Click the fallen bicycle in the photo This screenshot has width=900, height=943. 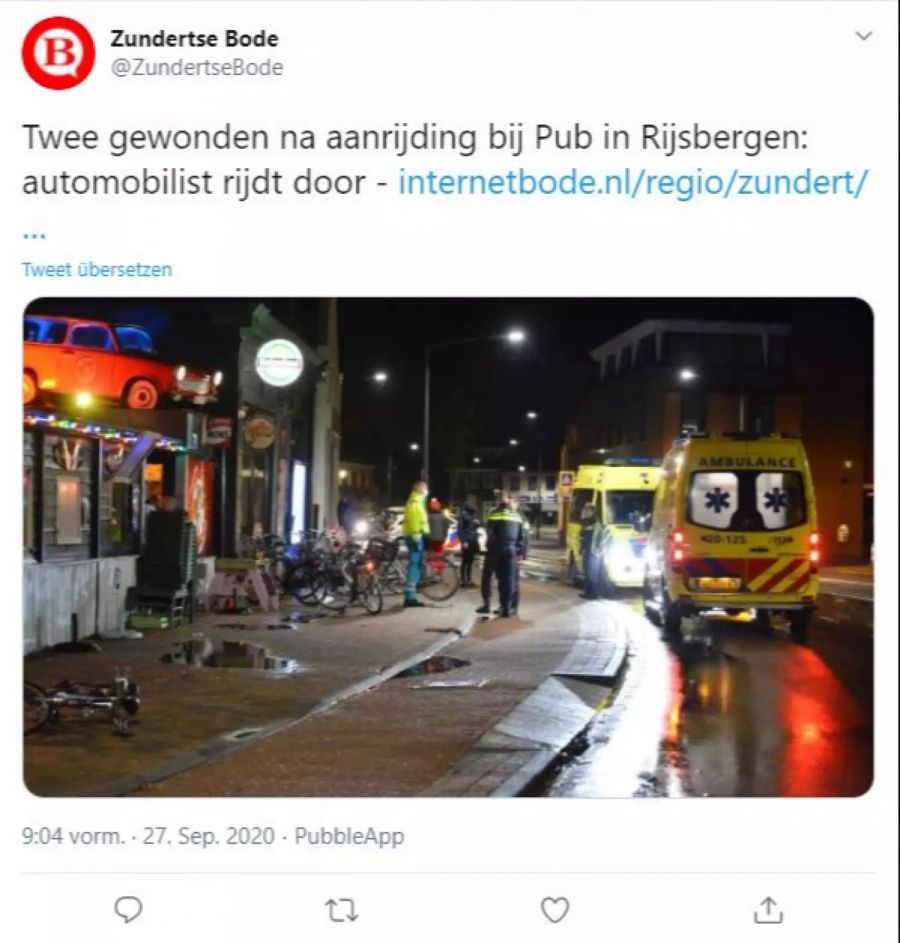pyautogui.click(x=82, y=705)
